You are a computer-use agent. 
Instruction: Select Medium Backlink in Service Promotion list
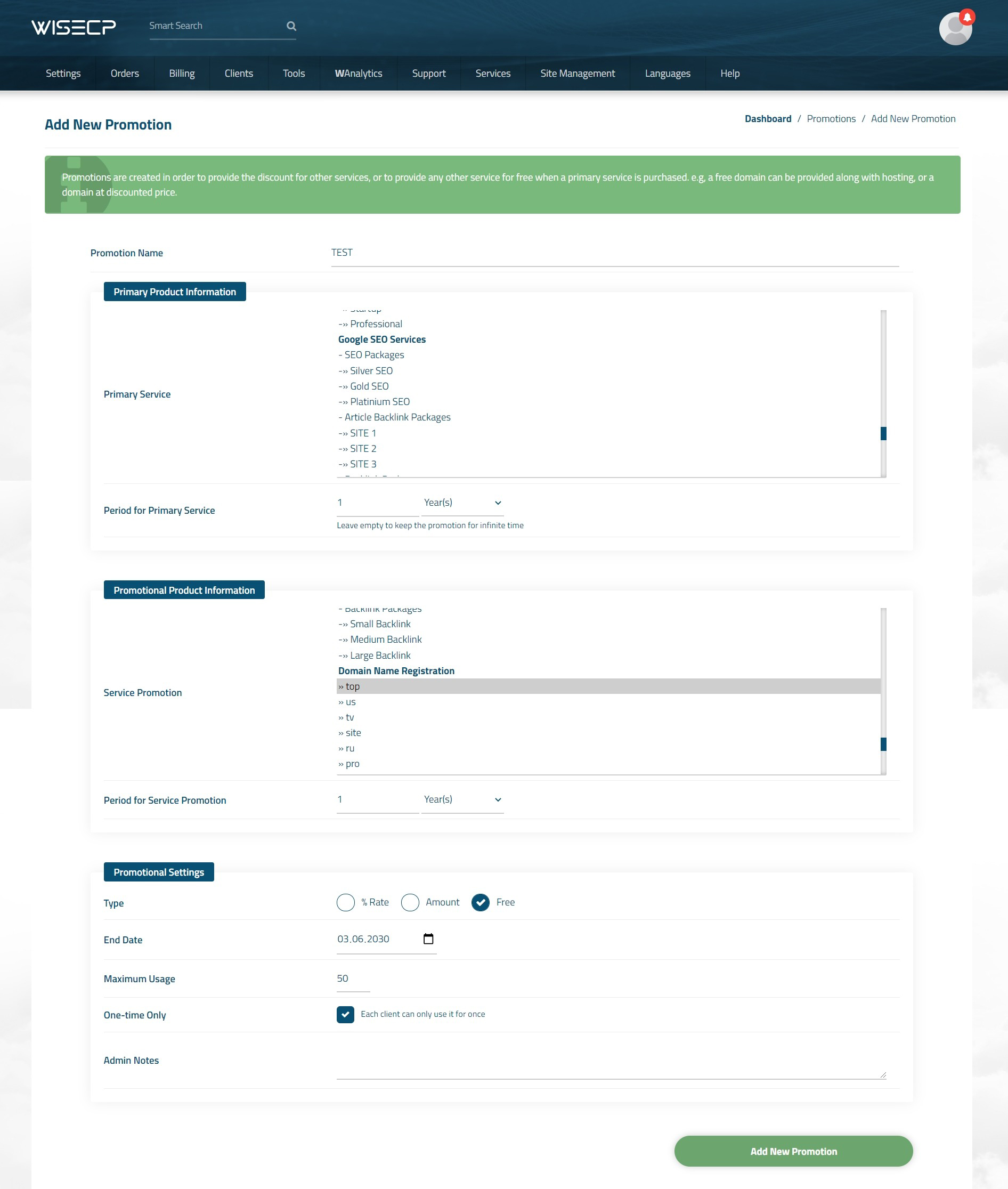point(608,639)
